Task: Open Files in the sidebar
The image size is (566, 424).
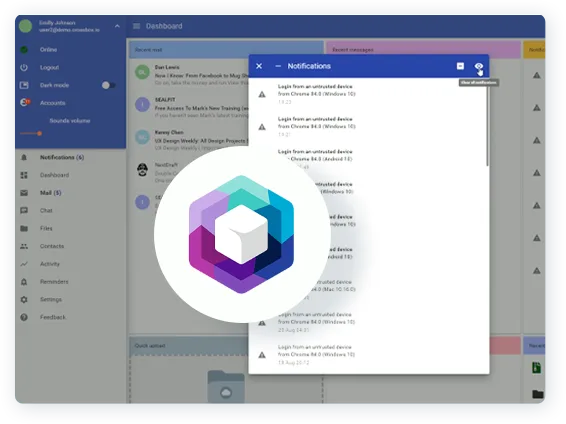Action: 46,228
